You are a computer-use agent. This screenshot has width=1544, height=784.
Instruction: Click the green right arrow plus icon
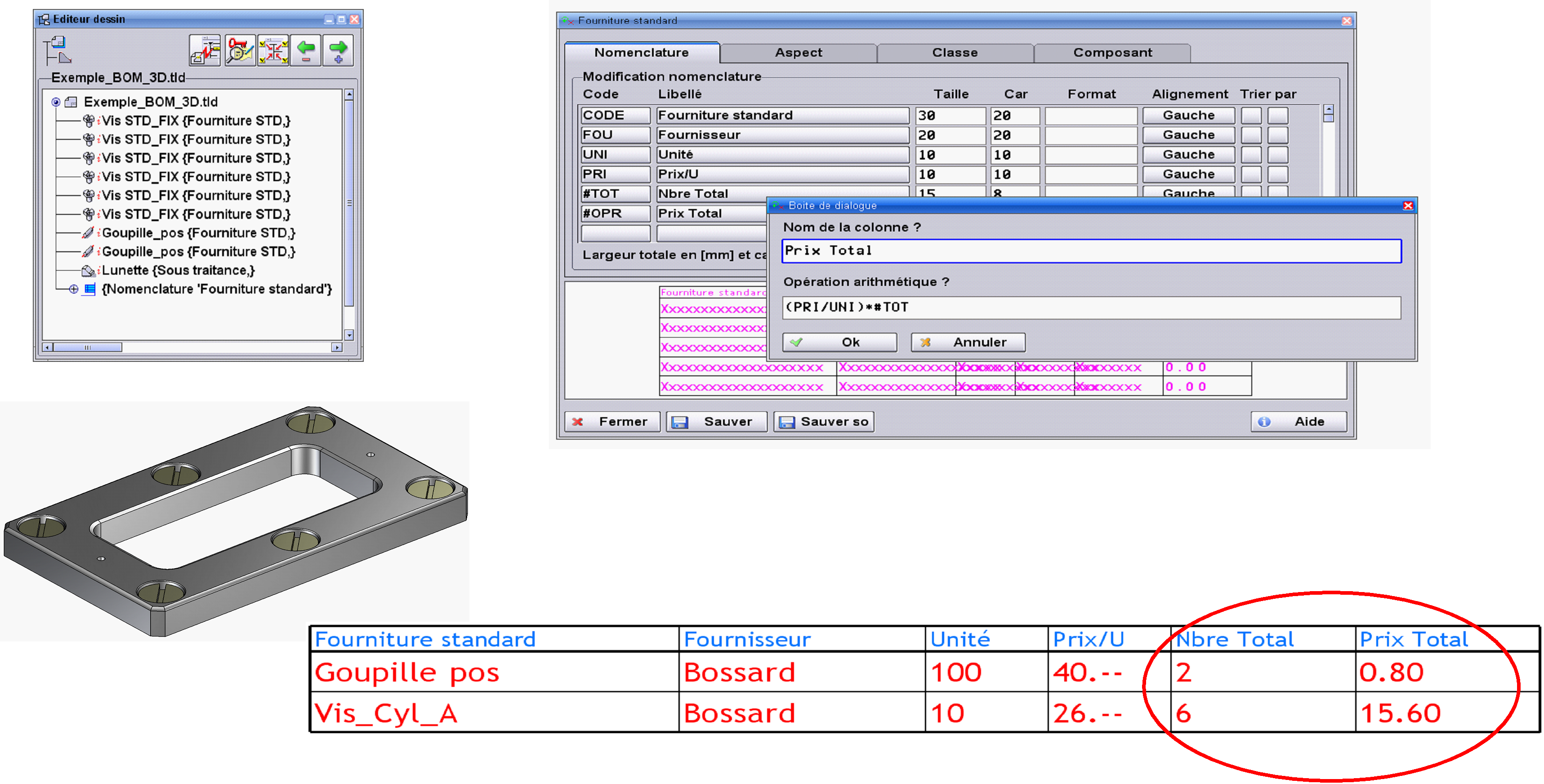tap(338, 51)
